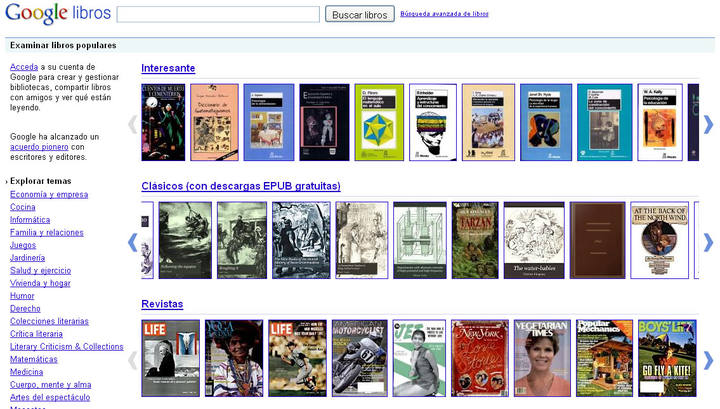Open At the Back of the North Wind cover
The height and width of the screenshot is (409, 720).
click(x=659, y=240)
